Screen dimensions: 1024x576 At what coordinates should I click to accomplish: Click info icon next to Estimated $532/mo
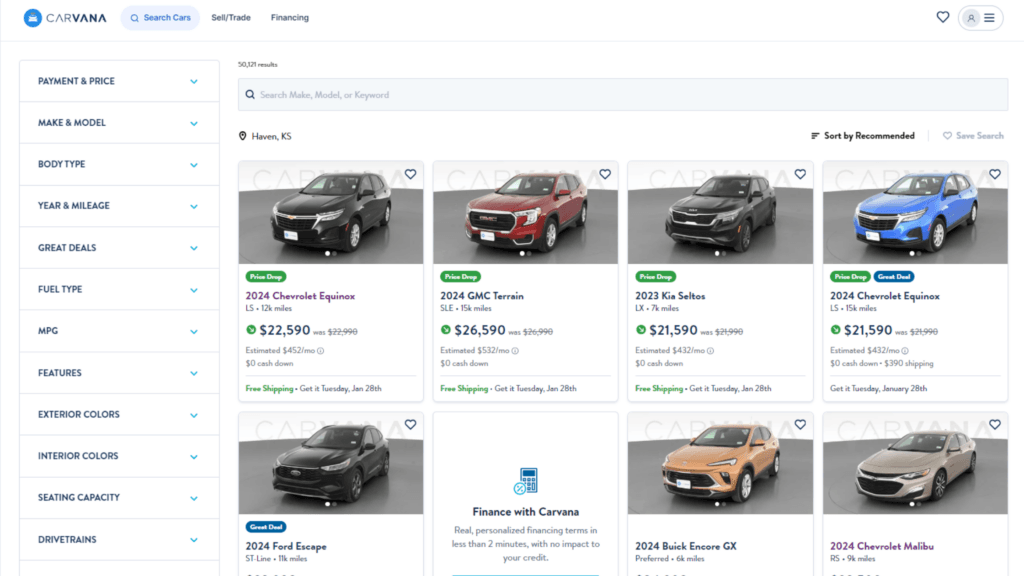[515, 351]
